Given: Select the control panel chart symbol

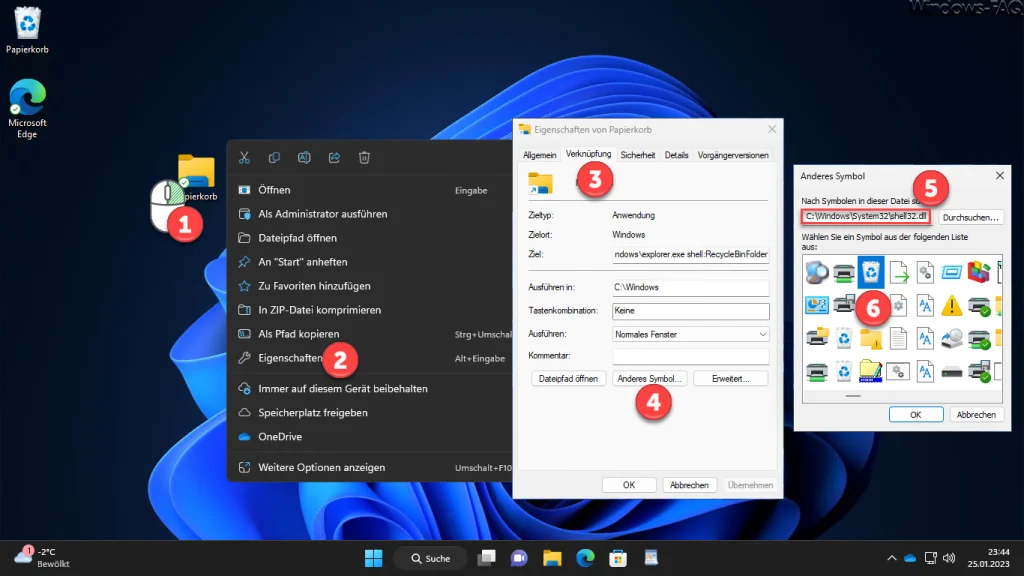Looking at the screenshot, I should click(816, 305).
